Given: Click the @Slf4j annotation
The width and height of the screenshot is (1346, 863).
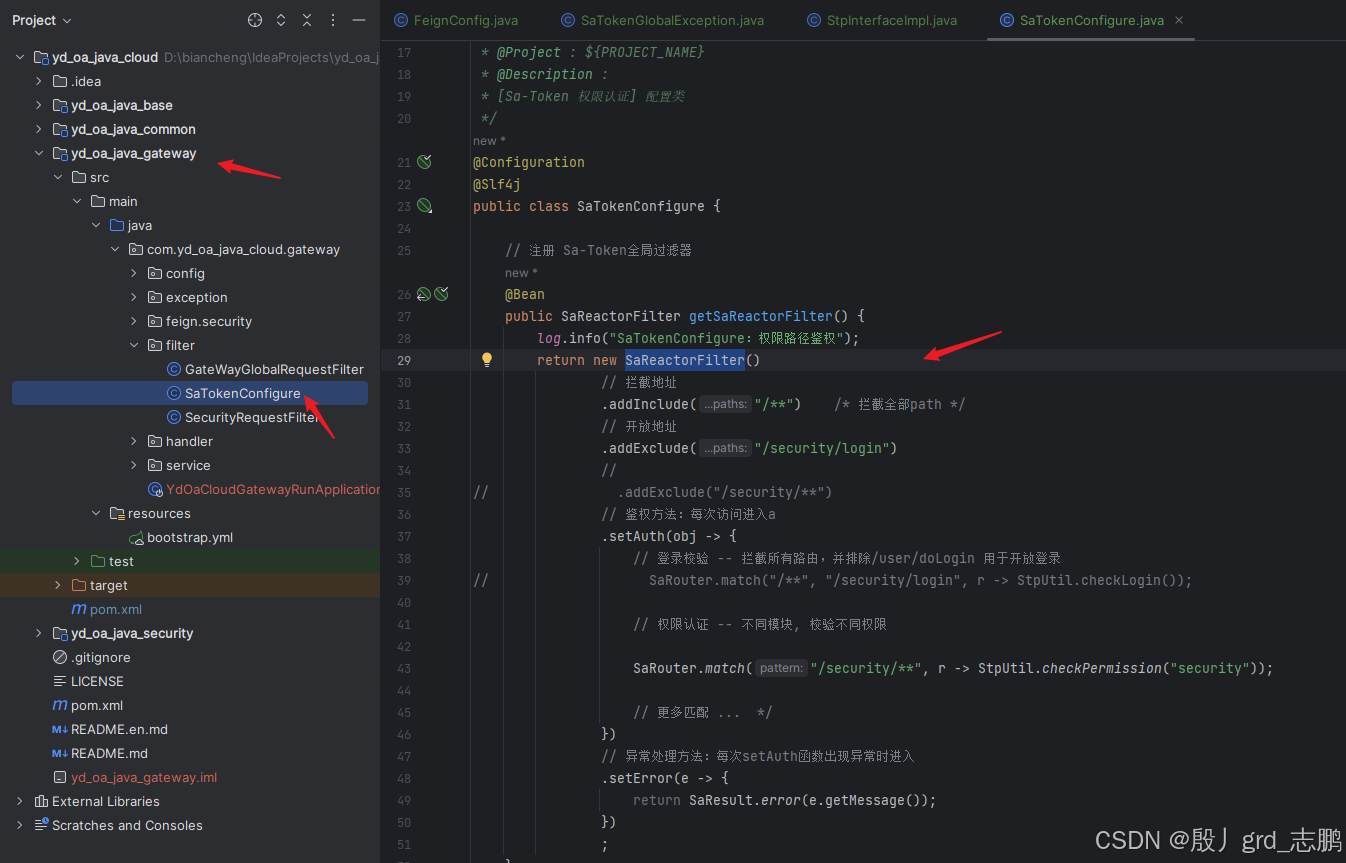Looking at the screenshot, I should coord(497,184).
